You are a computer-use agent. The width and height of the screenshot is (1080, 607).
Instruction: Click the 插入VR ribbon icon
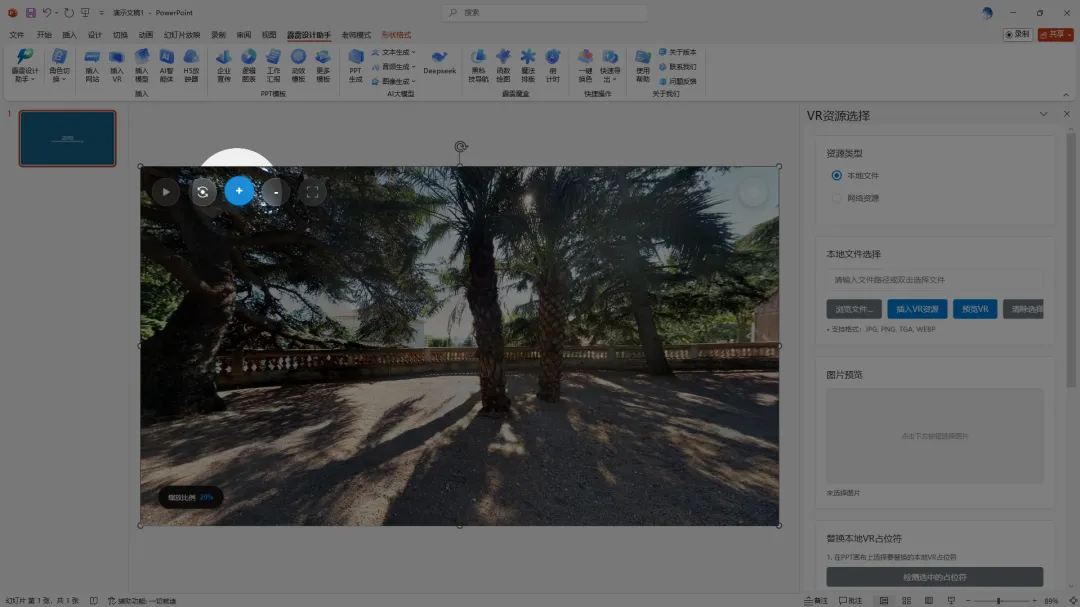click(116, 65)
